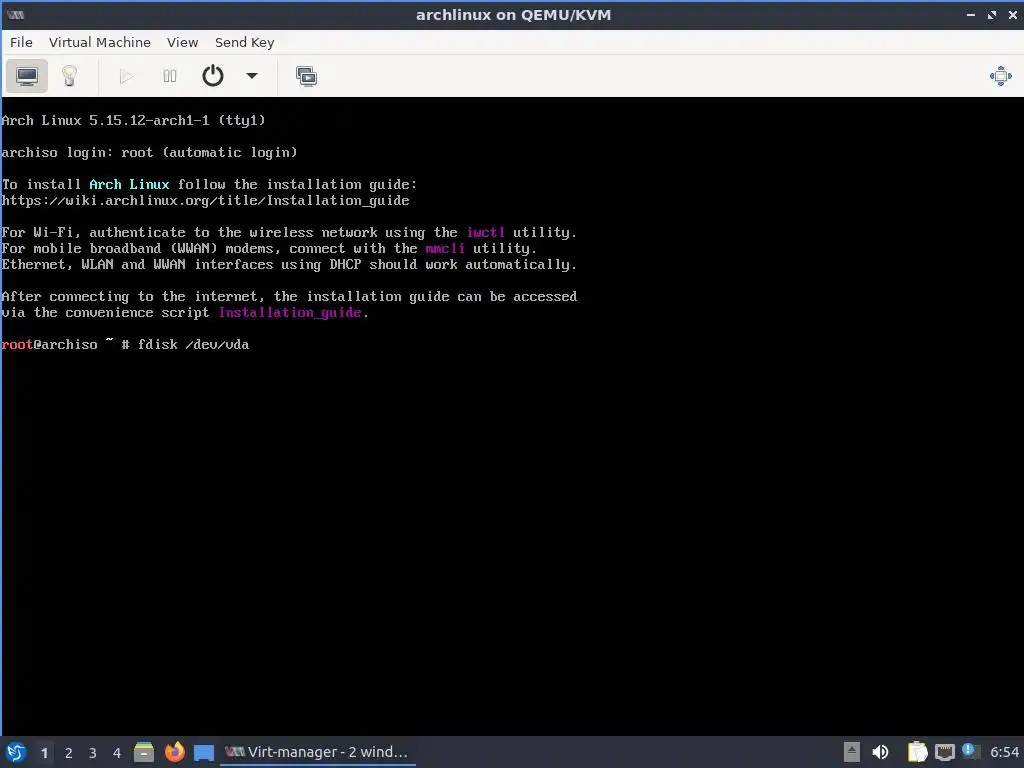1024x768 pixels.
Task: Click the magenta mmcli text in console
Action: [445, 248]
